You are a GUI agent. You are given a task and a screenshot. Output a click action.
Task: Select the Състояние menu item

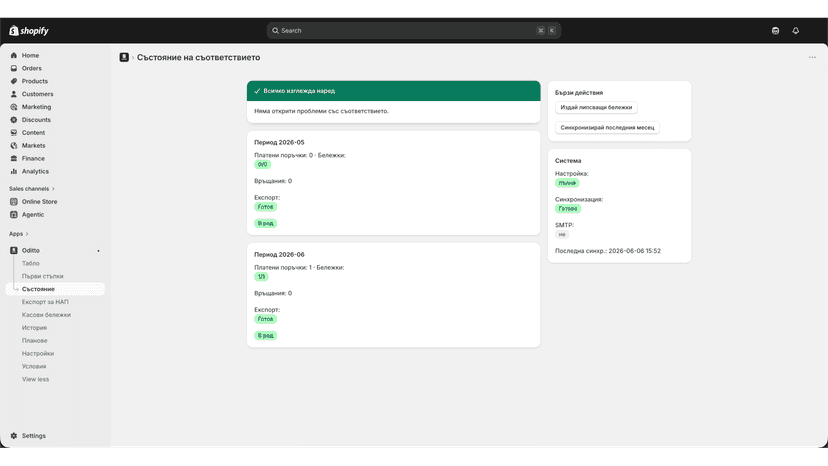click(55, 289)
